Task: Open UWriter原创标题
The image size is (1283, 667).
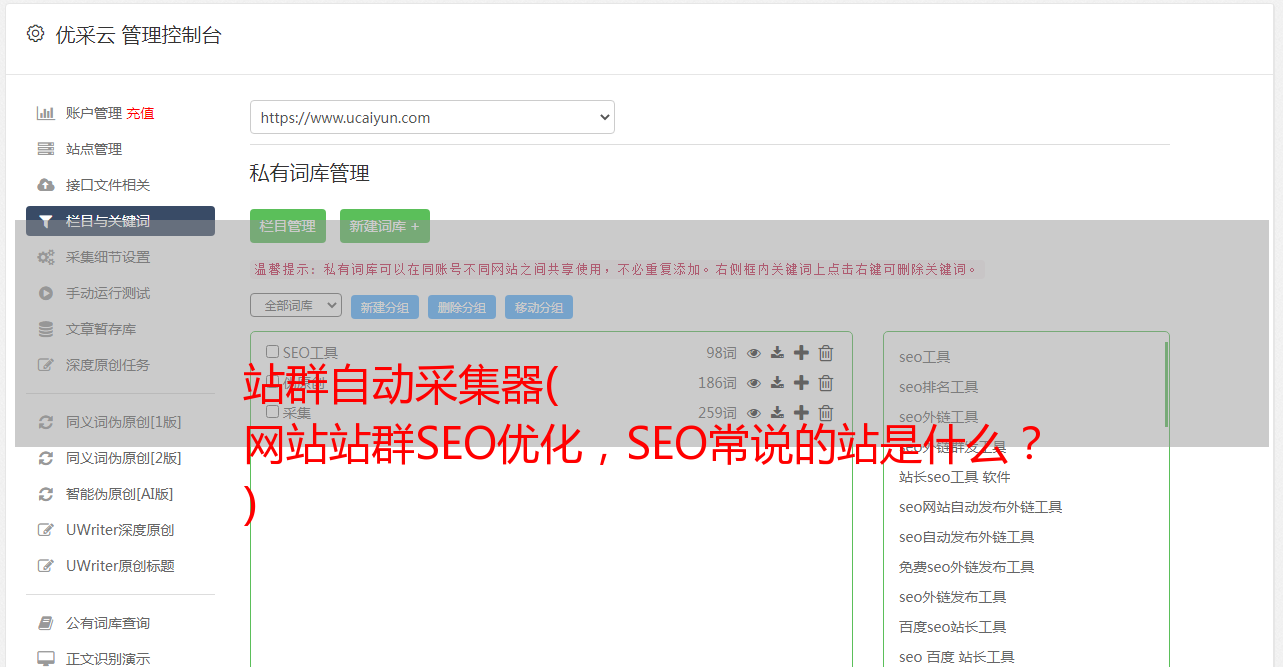Action: [x=120, y=566]
